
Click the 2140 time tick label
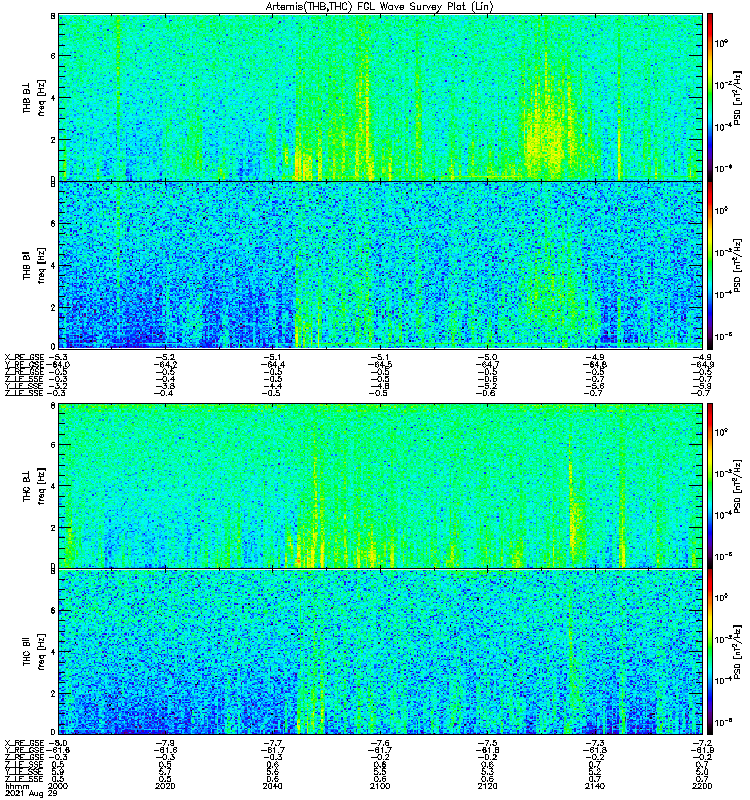595,786
